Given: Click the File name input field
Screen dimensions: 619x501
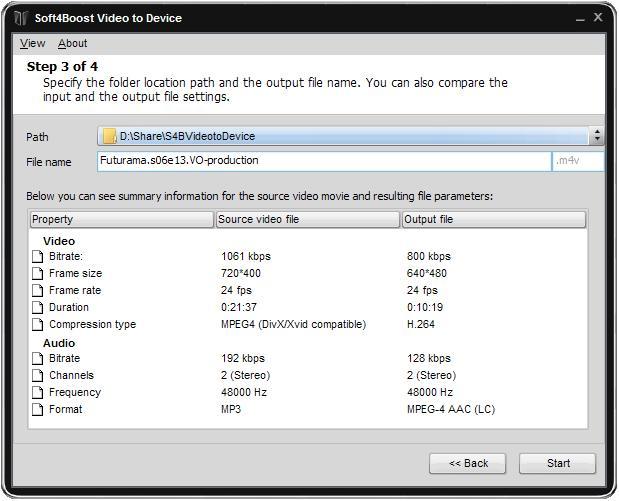Looking at the screenshot, I should click(324, 161).
